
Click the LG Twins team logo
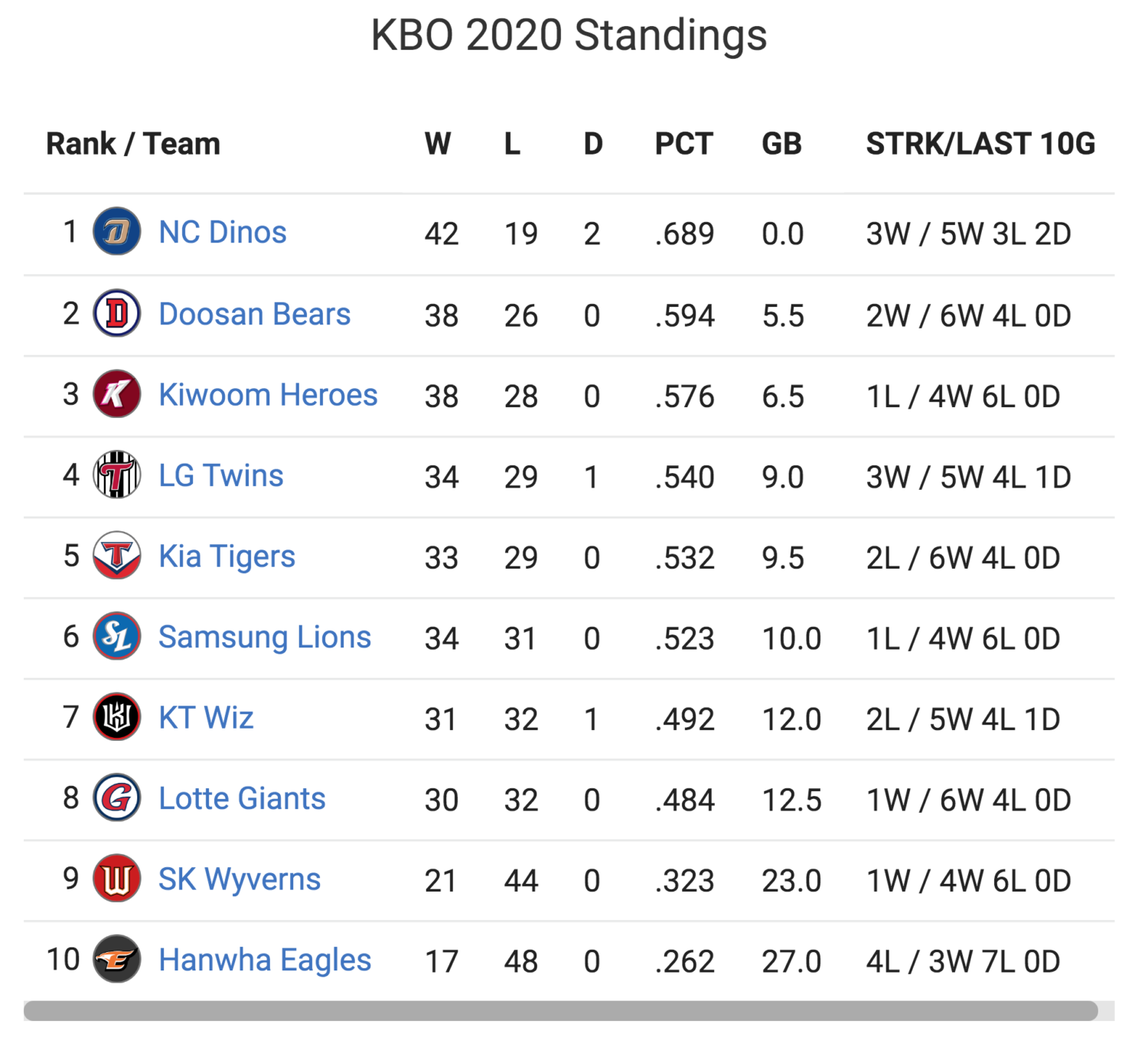point(117,475)
